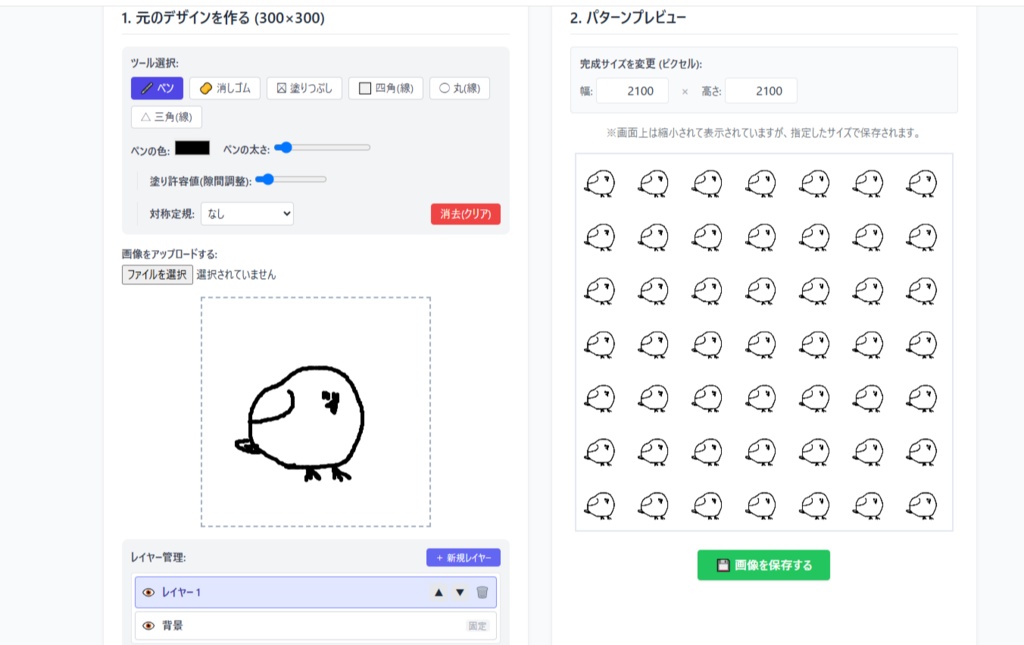This screenshot has width=1024, height=645.
Task: Adjust the 塗り許容値 tolerance slider
Action: point(291,179)
